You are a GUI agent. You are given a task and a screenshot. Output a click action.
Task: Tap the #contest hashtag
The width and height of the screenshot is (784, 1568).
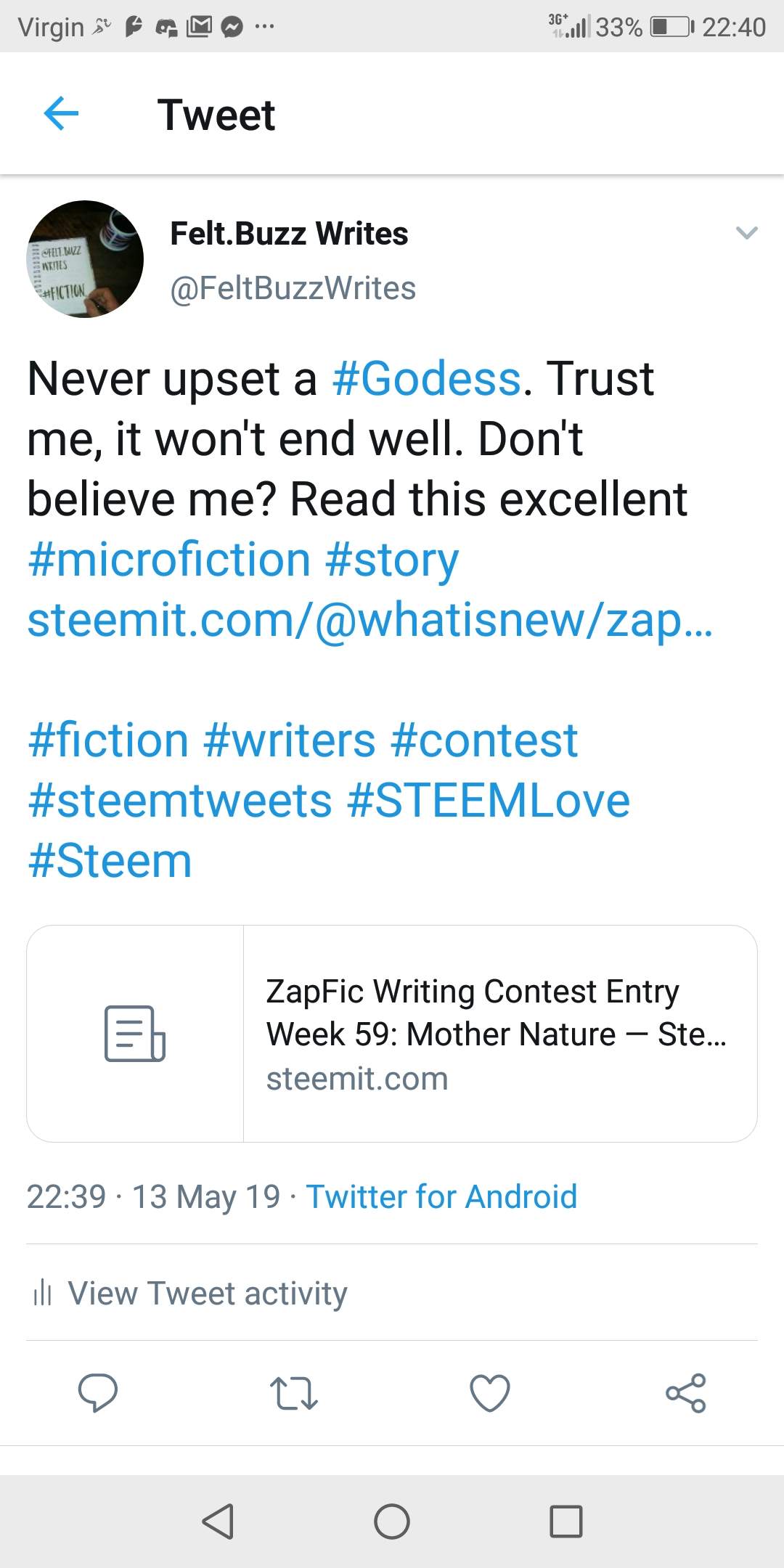484,740
